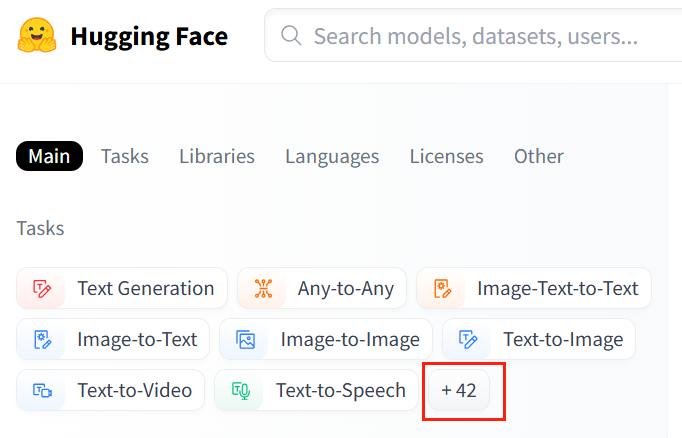Open the Libraries tab

[217, 156]
